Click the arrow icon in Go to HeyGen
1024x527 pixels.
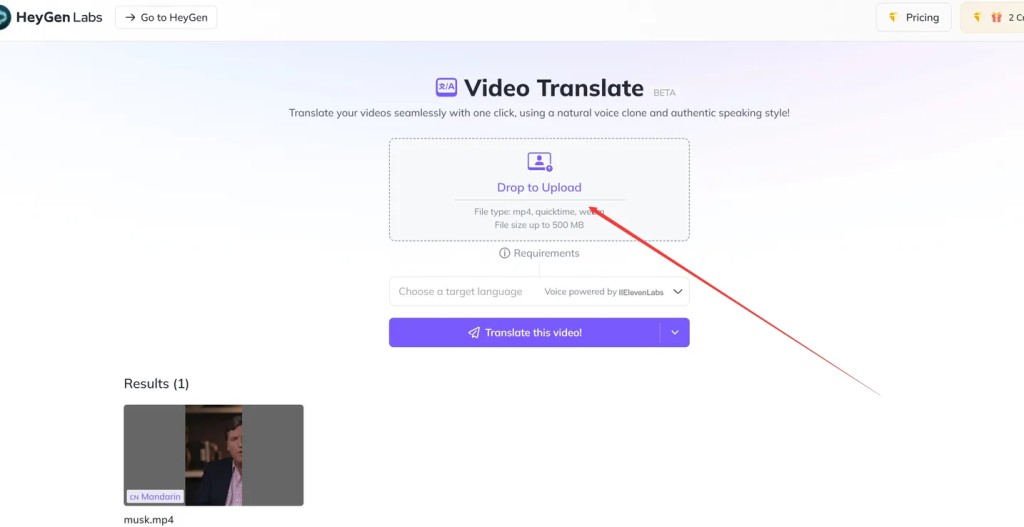click(130, 18)
